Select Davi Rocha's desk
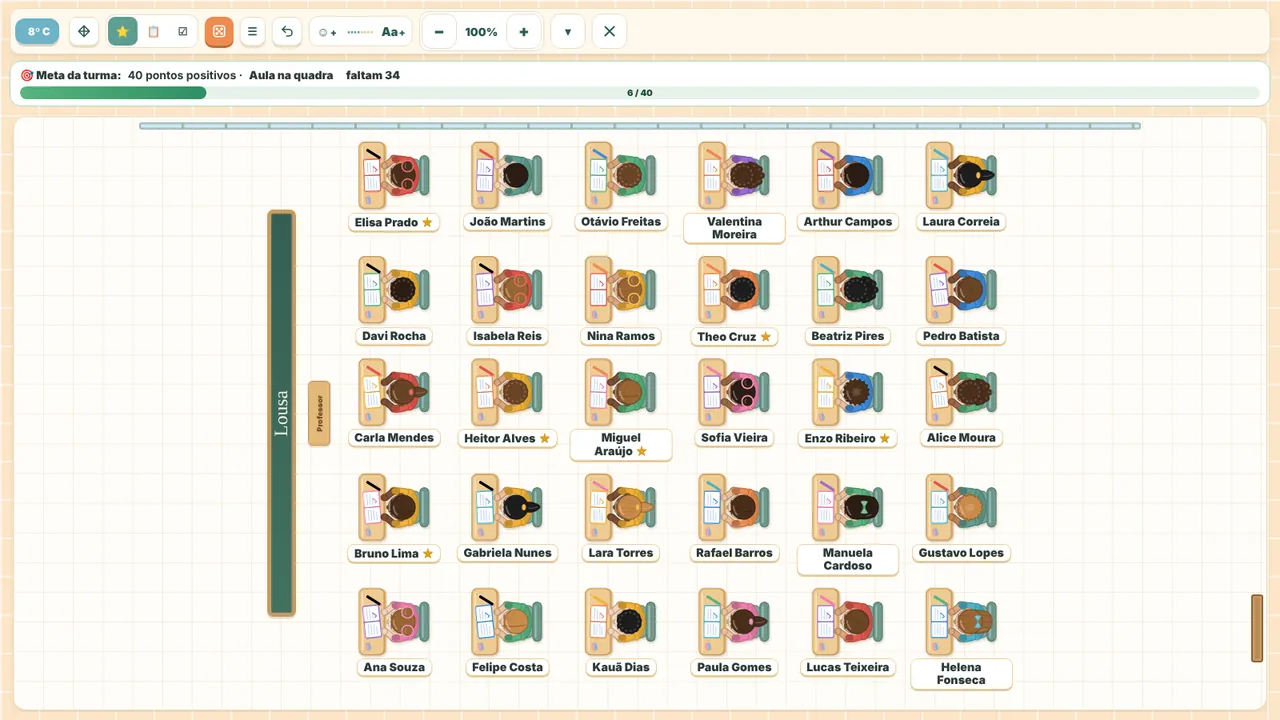 [394, 290]
